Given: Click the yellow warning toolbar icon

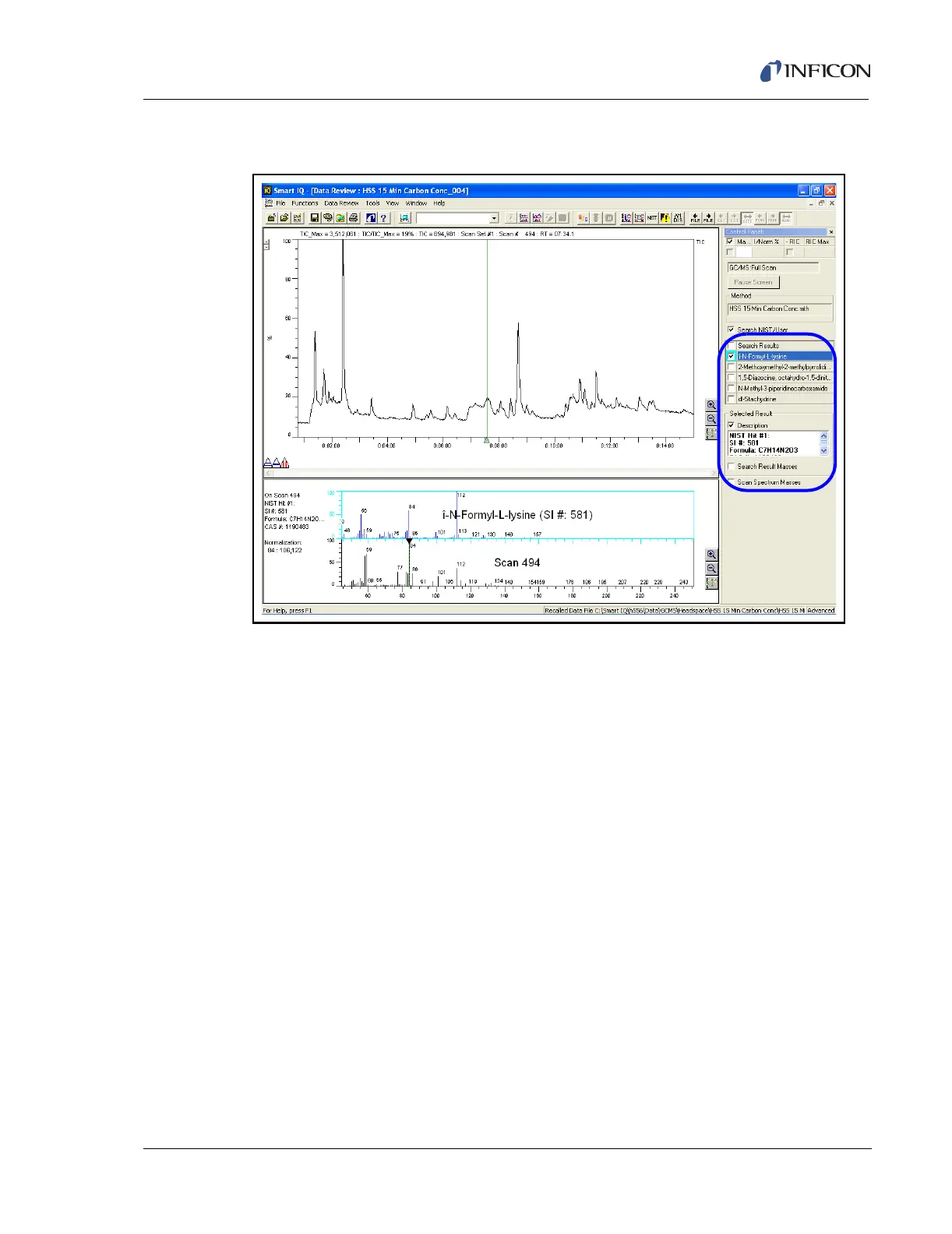Looking at the screenshot, I should [665, 218].
